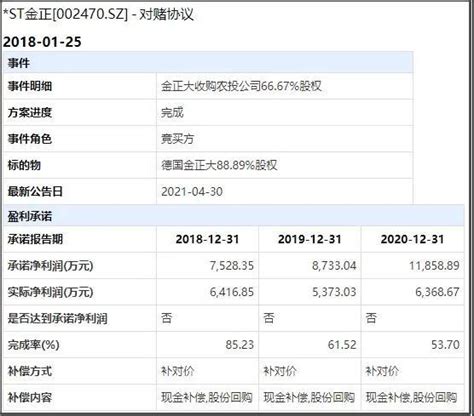The height and width of the screenshot is (416, 474).
Task: Click the 补偿内容 row label
Action: (30, 397)
